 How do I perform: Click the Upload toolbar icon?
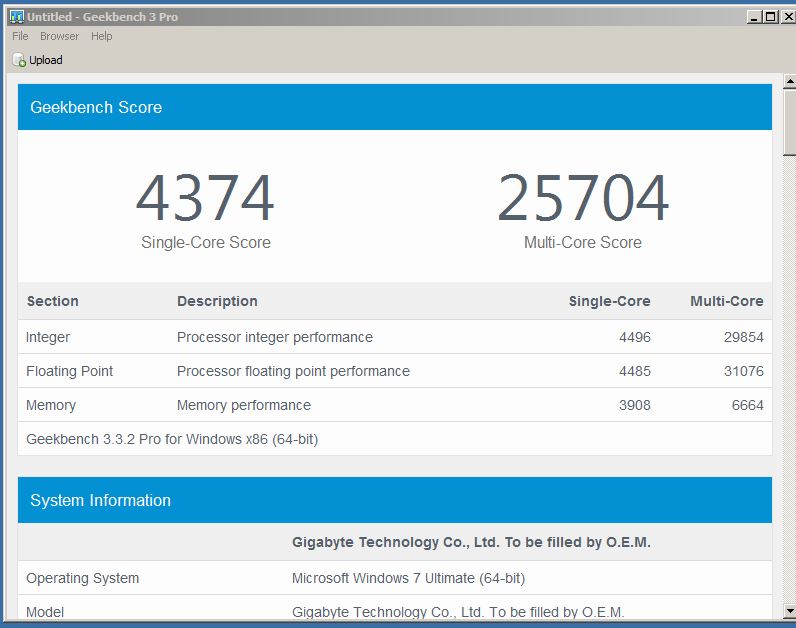pyautogui.click(x=19, y=60)
